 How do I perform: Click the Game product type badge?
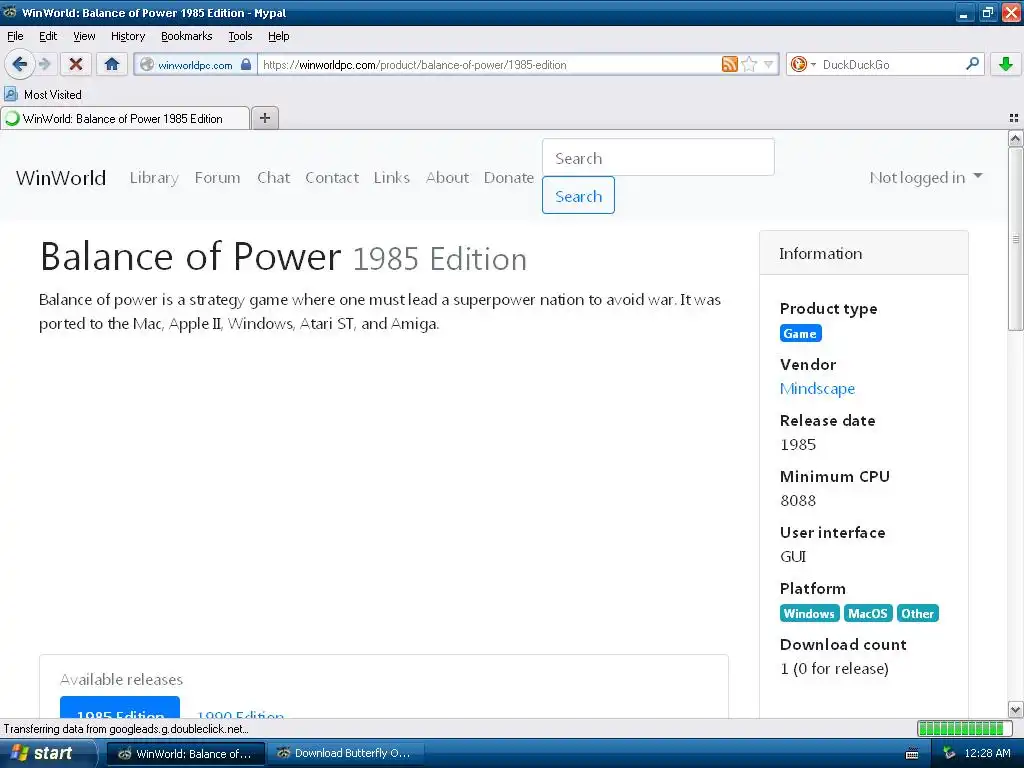[x=800, y=333]
